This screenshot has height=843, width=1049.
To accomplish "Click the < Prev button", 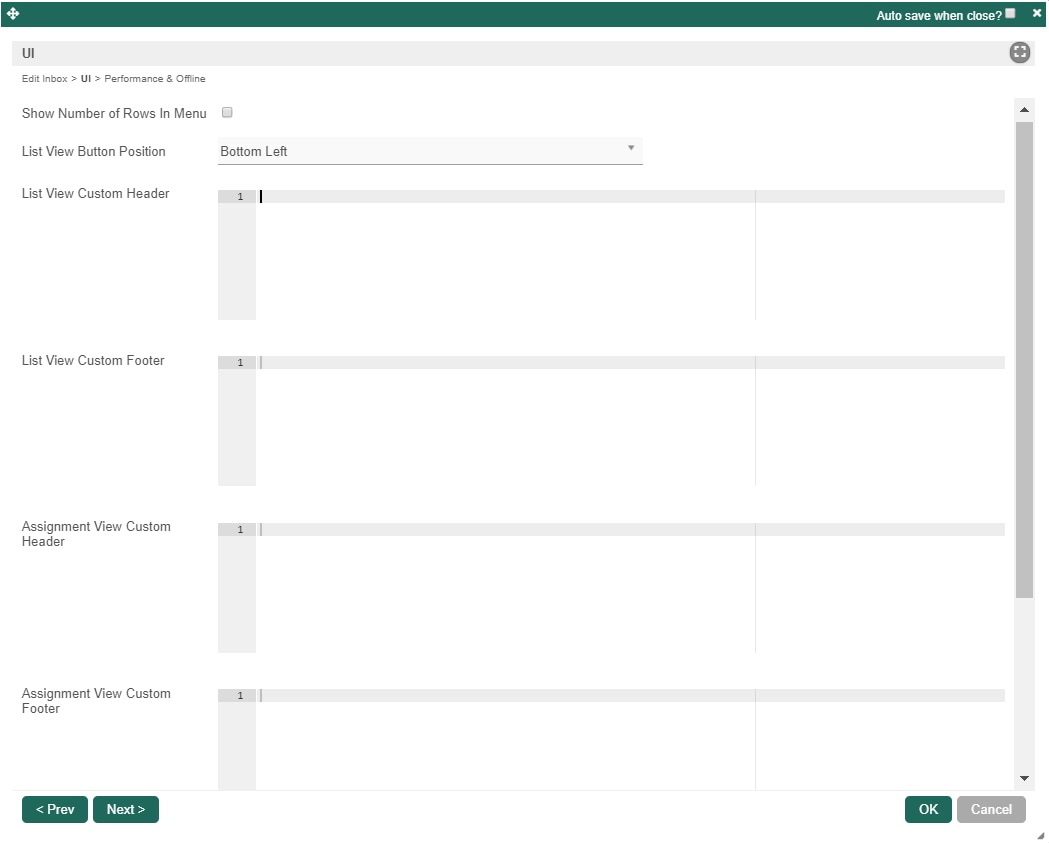I will (55, 810).
